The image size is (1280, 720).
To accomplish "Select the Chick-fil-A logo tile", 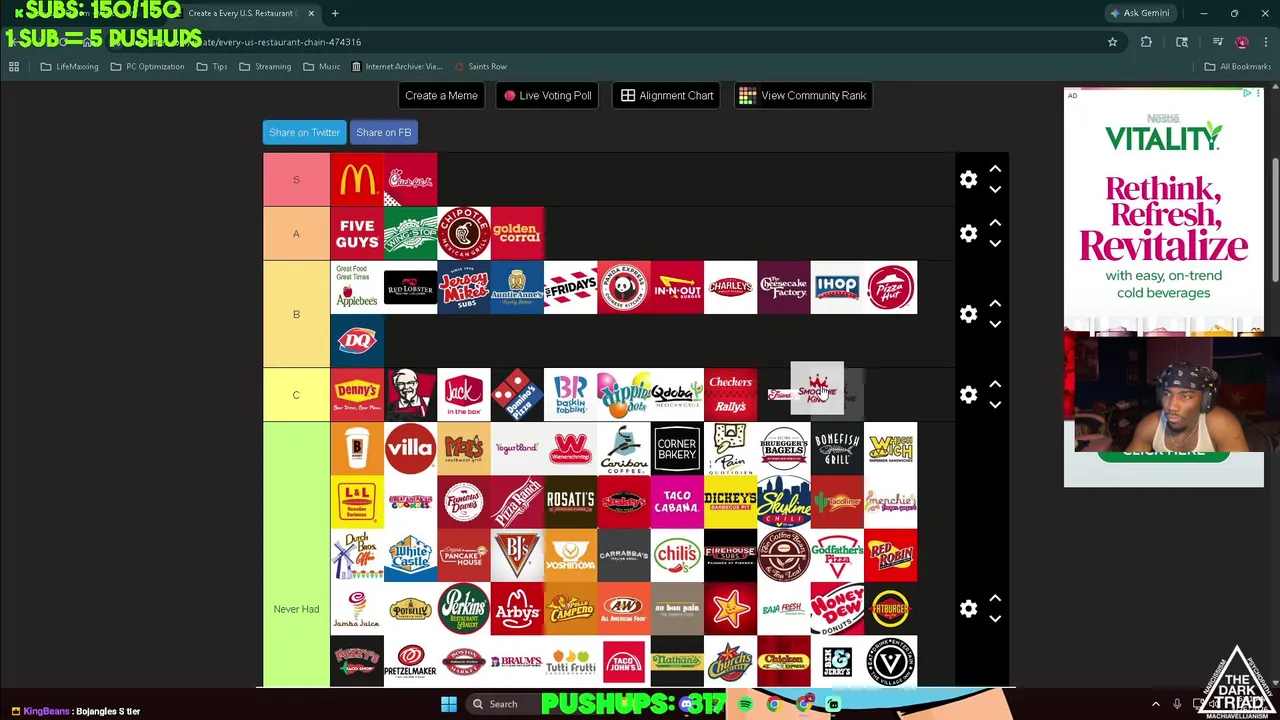I will pos(410,180).
